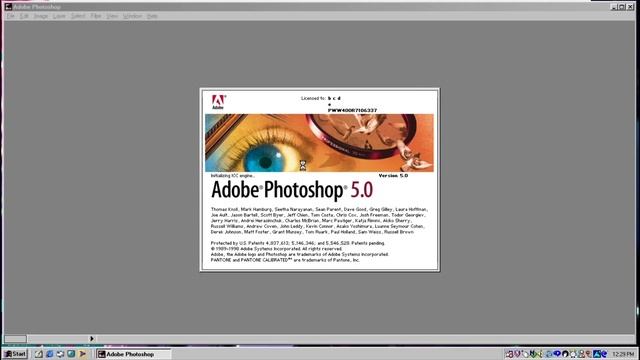Click the serial number PWW400R7106337
This screenshot has width=640, height=360.
click(352, 110)
